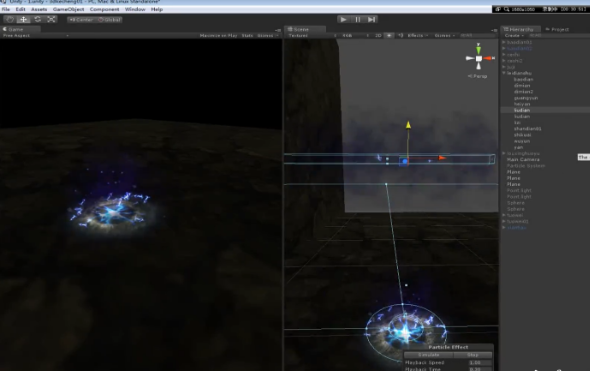
Task: Click the Pause button
Action: click(x=357, y=19)
